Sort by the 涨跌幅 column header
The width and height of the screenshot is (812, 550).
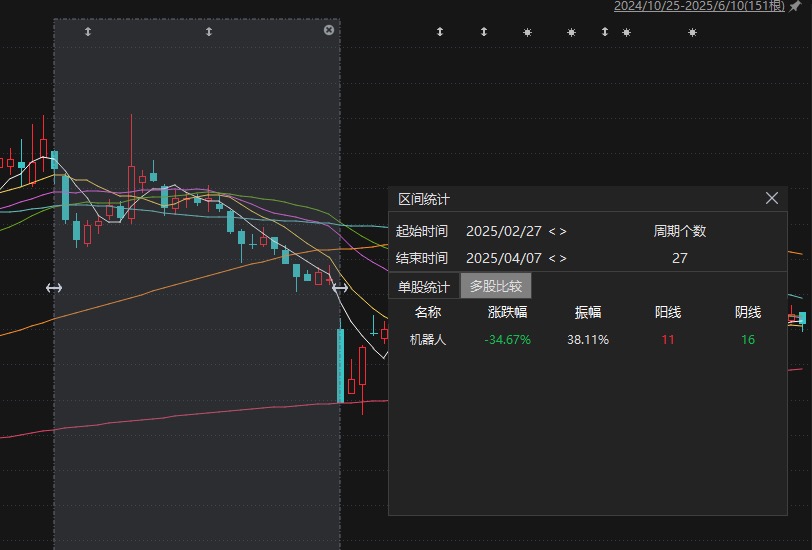[x=508, y=312]
